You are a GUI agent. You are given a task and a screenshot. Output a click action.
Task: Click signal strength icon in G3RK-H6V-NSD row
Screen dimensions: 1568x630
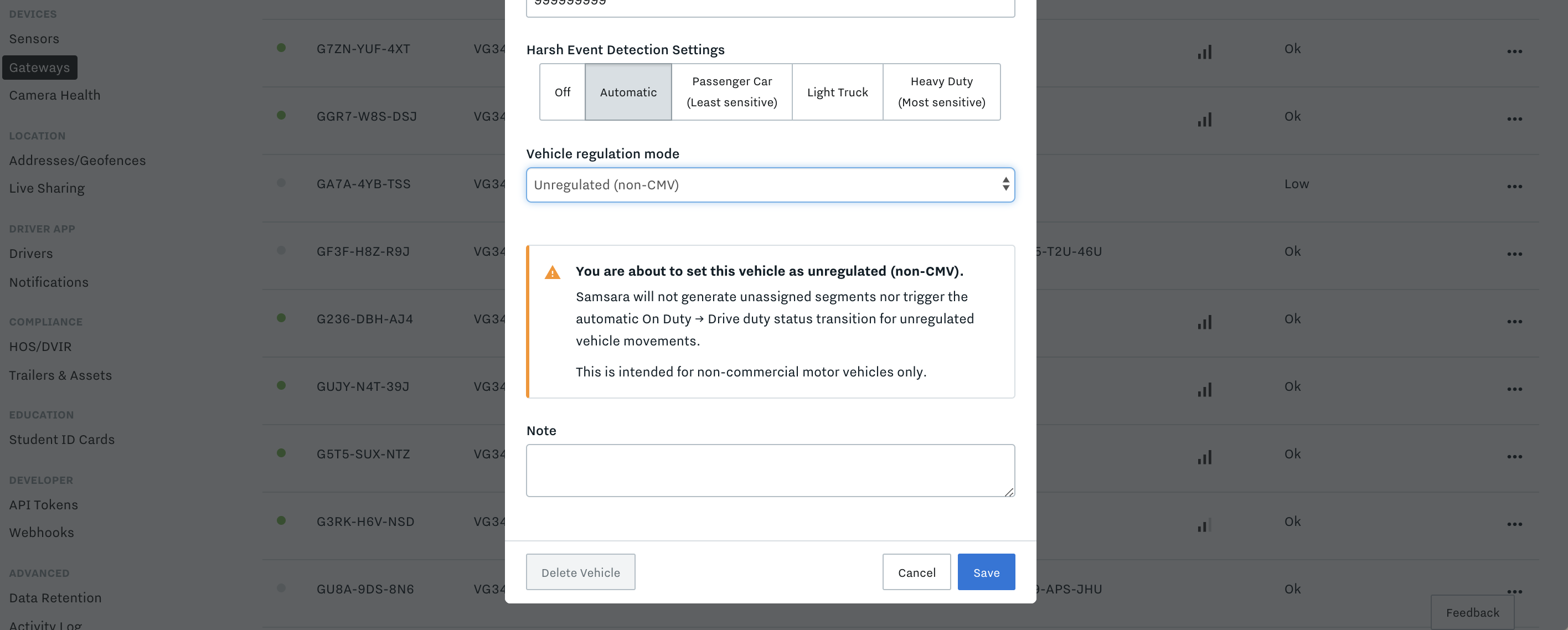(1205, 525)
